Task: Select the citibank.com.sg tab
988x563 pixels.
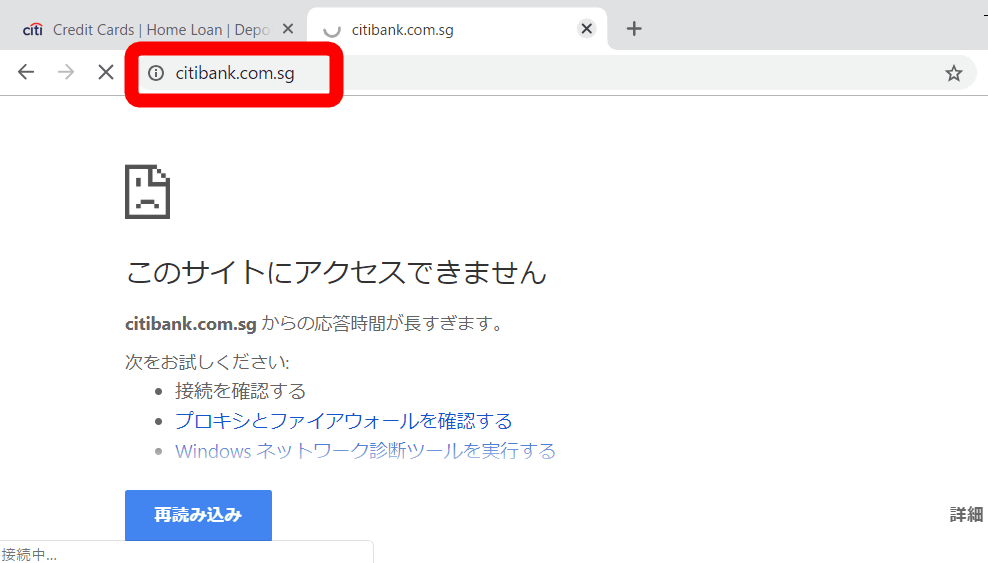Action: (457, 29)
